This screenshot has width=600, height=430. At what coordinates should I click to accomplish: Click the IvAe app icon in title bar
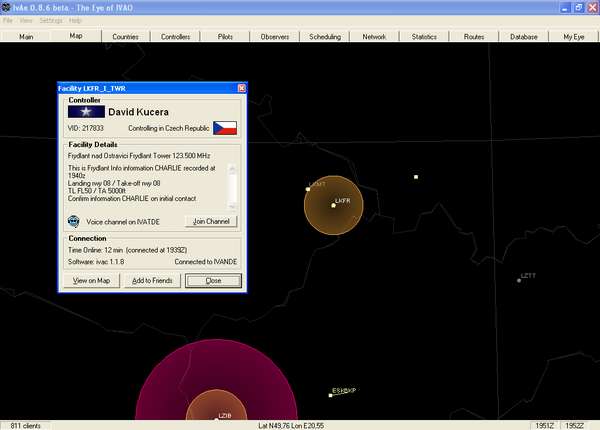[x=6, y=7]
